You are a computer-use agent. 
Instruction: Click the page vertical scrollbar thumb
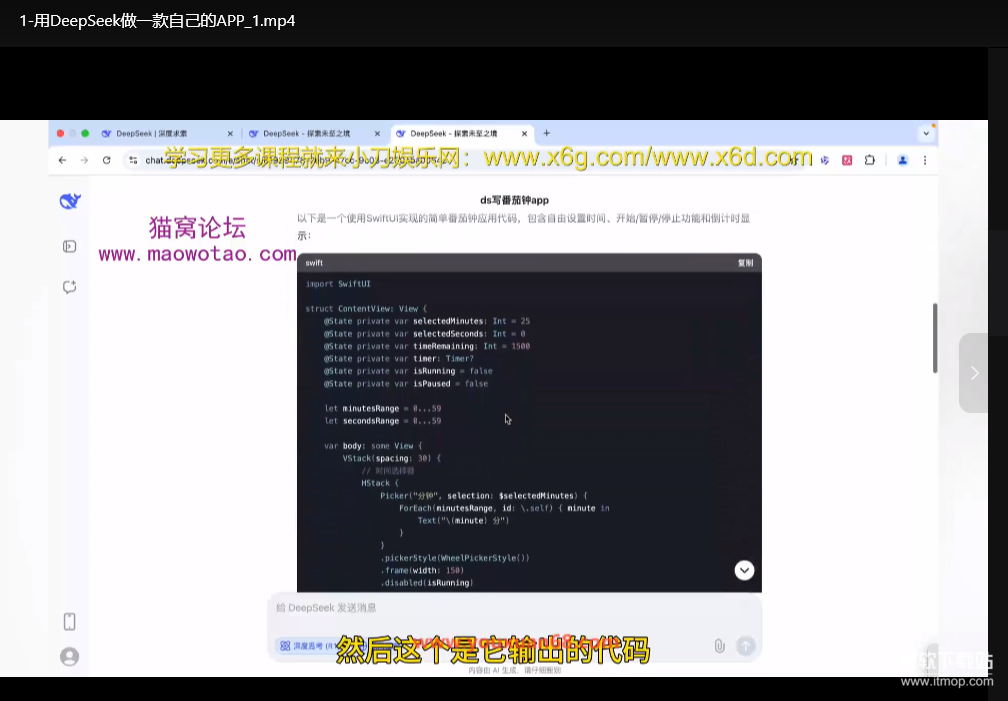(935, 338)
